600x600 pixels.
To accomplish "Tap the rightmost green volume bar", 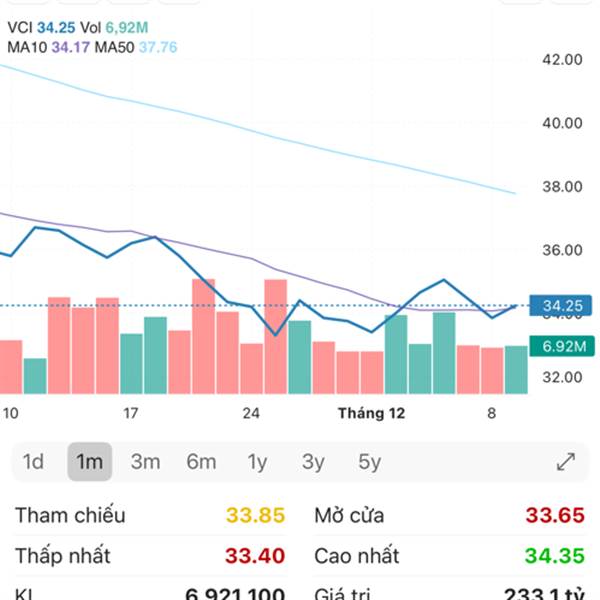I will click(x=516, y=369).
